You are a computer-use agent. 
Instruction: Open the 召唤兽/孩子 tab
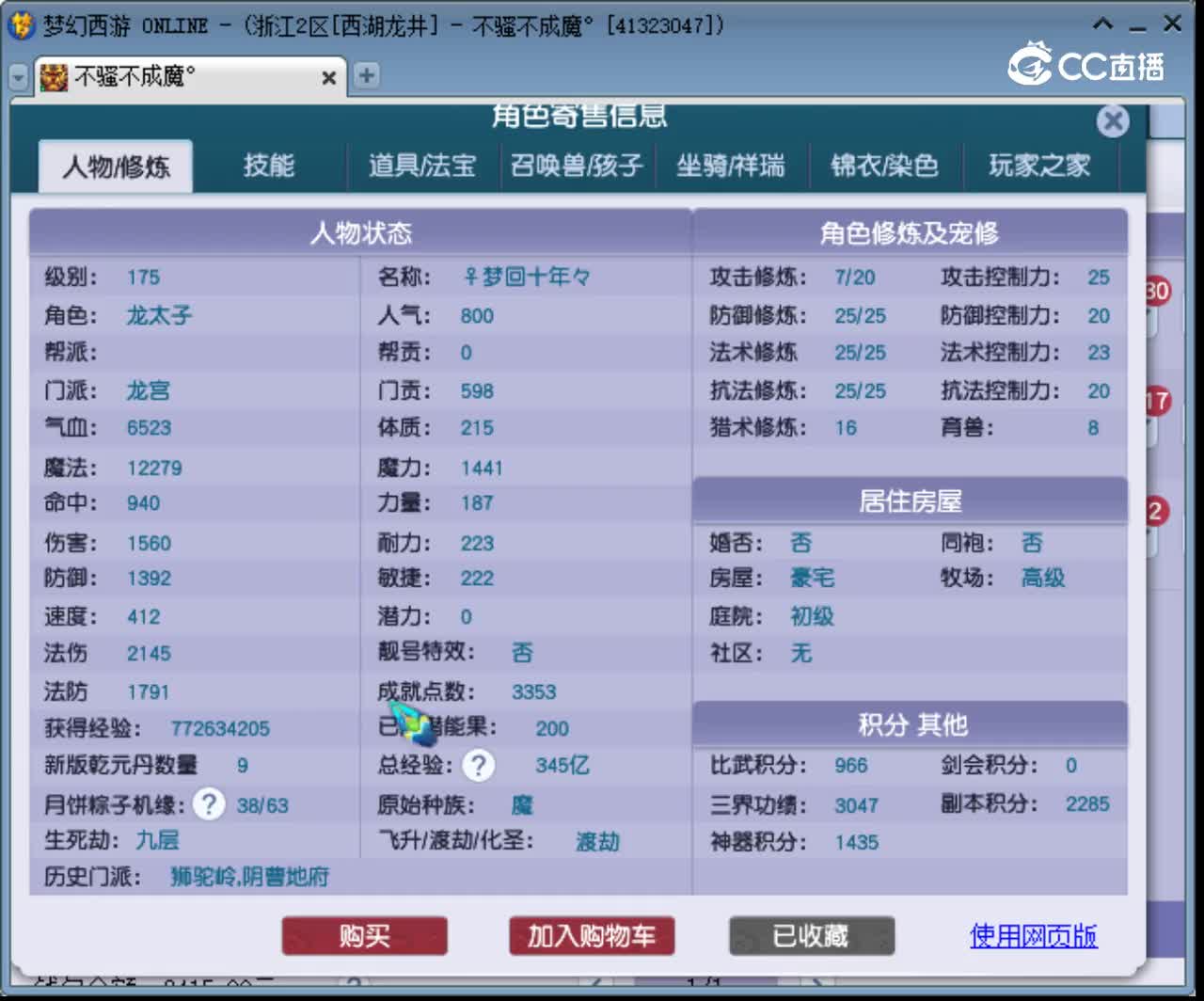tap(576, 166)
